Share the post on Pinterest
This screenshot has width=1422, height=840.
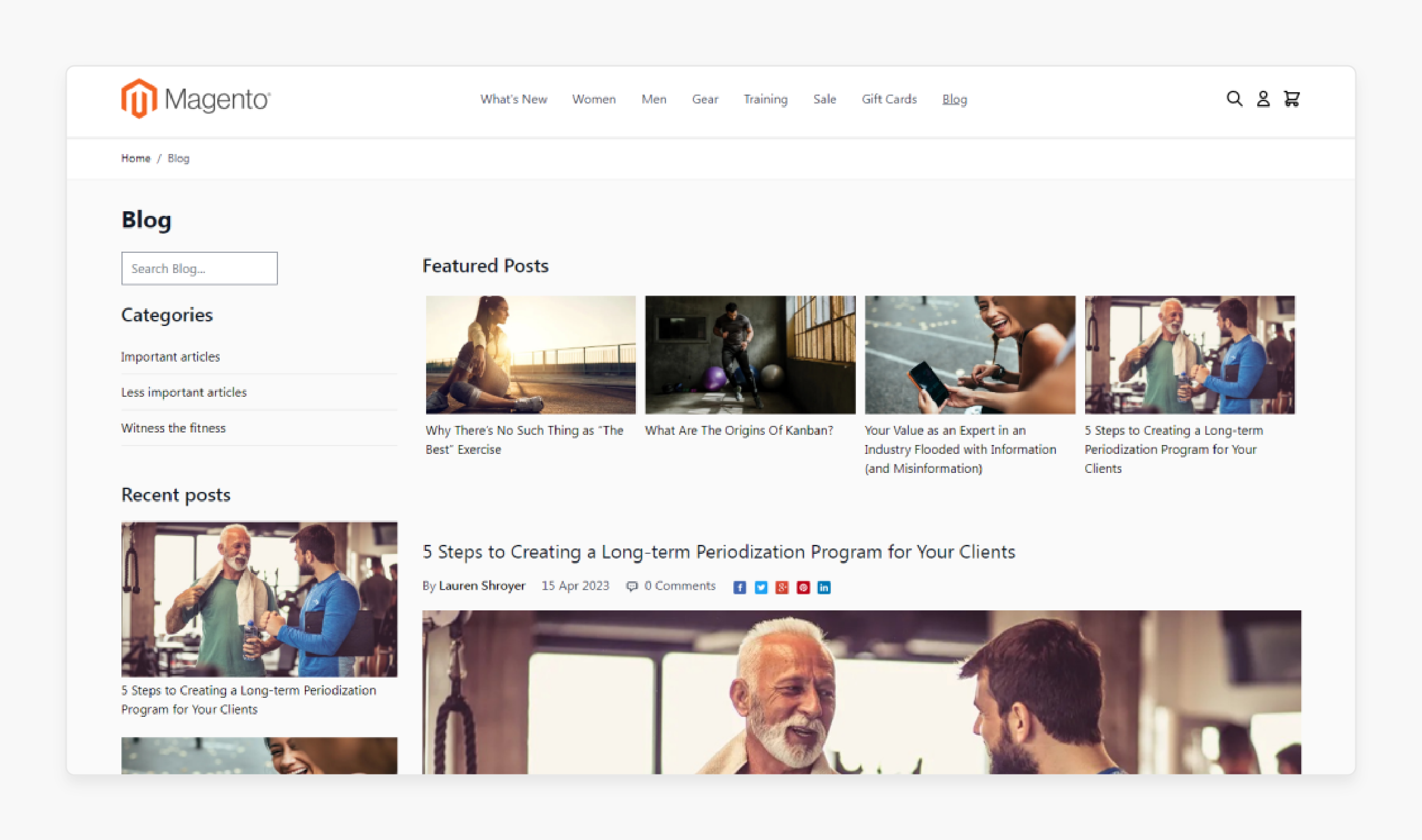(x=803, y=587)
